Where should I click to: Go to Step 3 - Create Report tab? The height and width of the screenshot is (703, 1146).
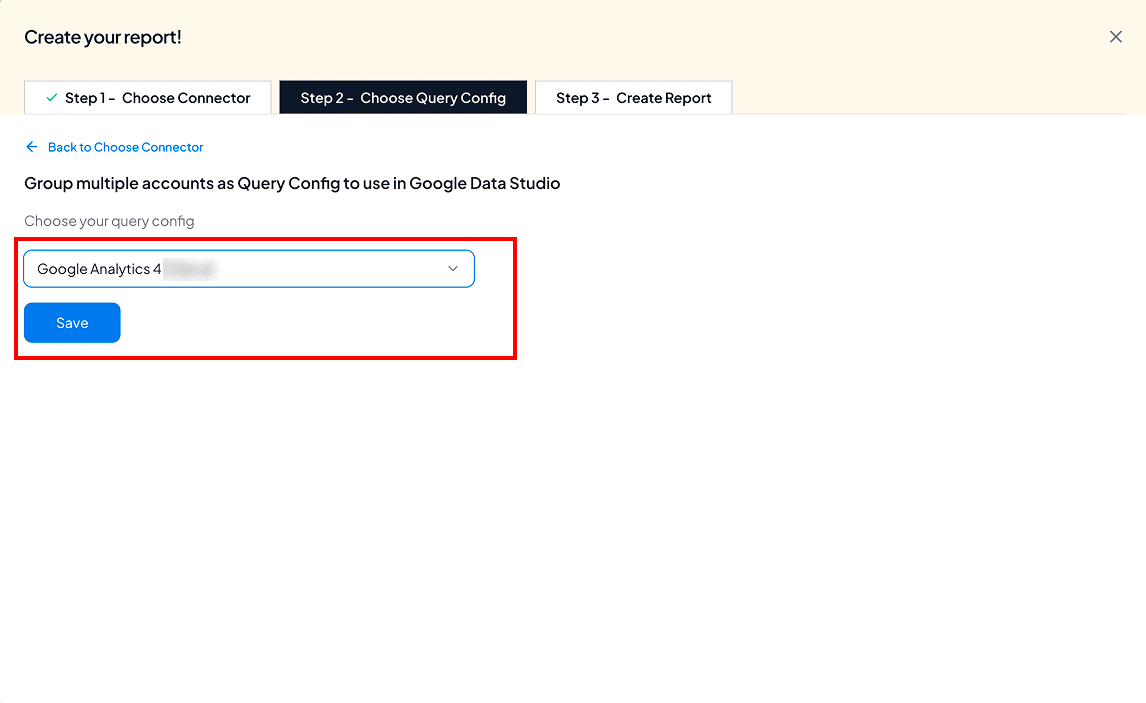[633, 98]
